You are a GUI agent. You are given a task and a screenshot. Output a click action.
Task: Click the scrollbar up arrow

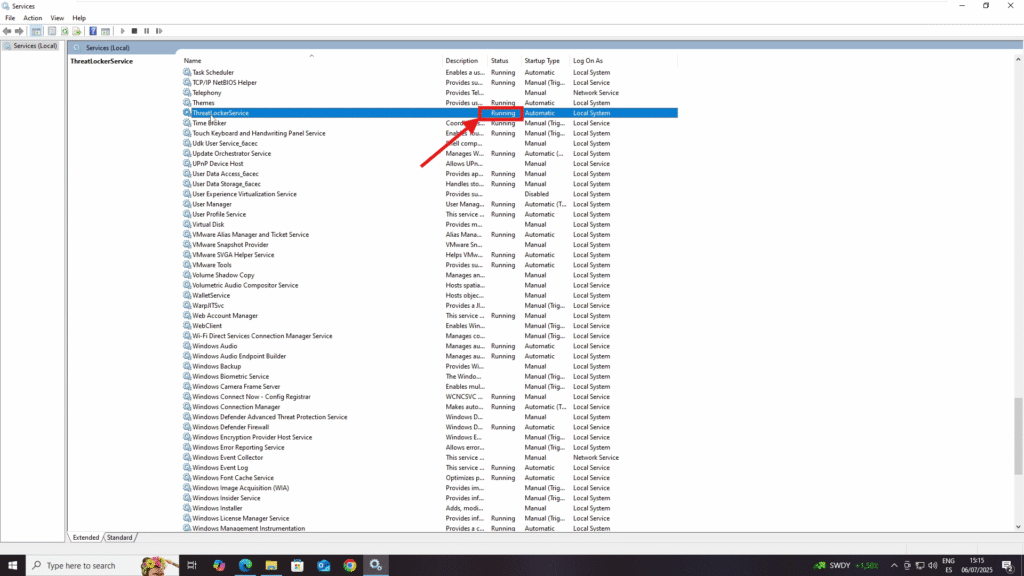pyautogui.click(x=1018, y=59)
